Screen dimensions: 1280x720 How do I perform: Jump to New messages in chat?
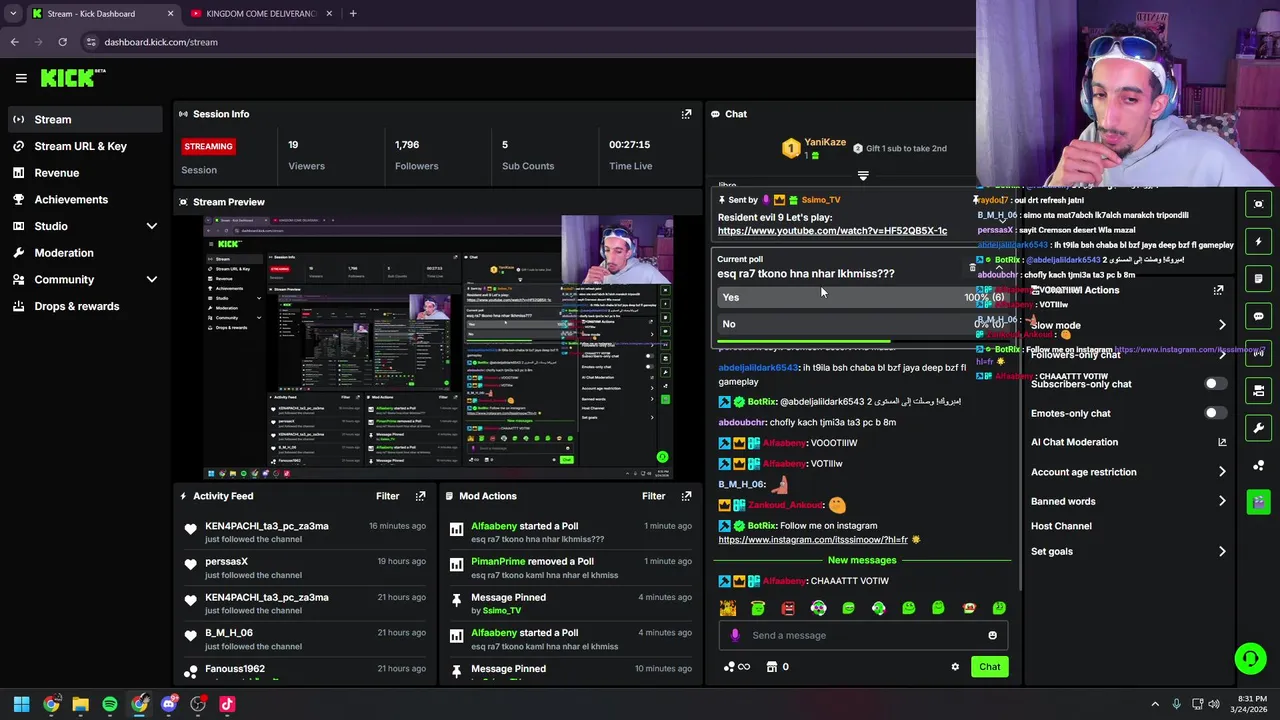click(x=862, y=560)
